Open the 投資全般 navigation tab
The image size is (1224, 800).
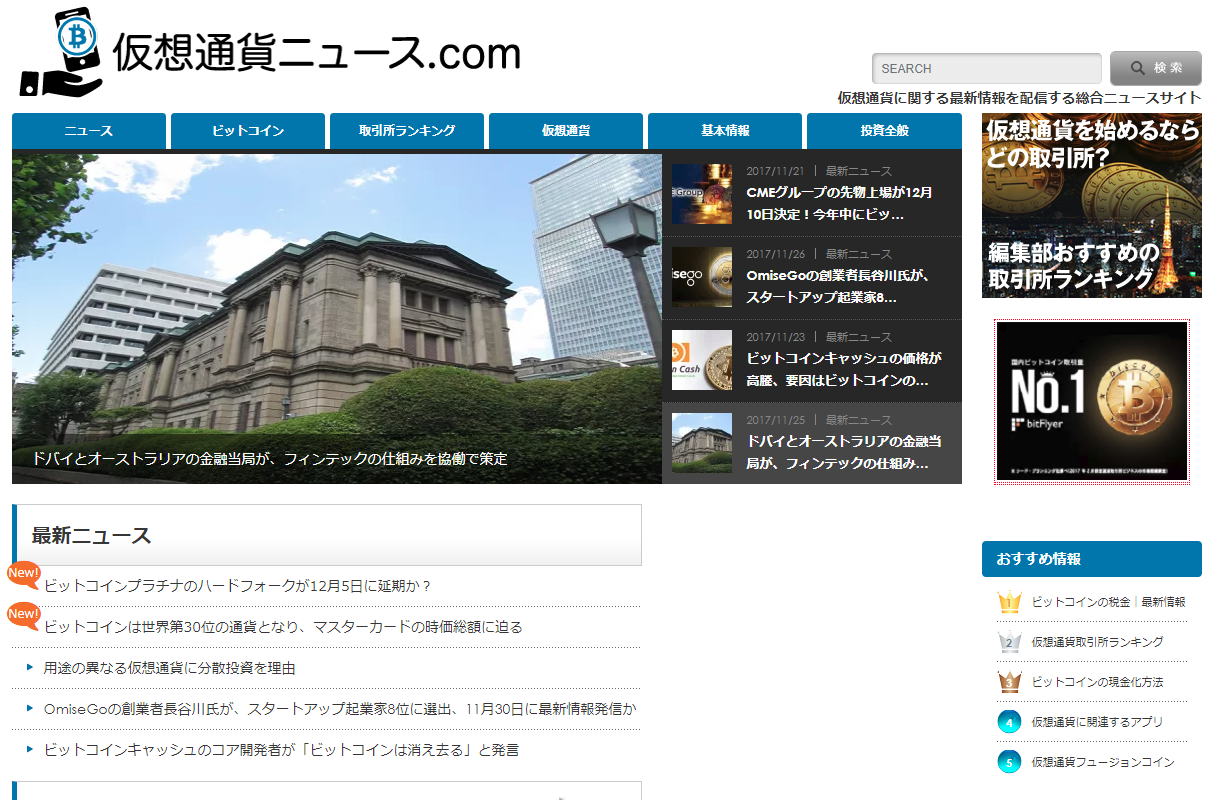click(x=884, y=131)
